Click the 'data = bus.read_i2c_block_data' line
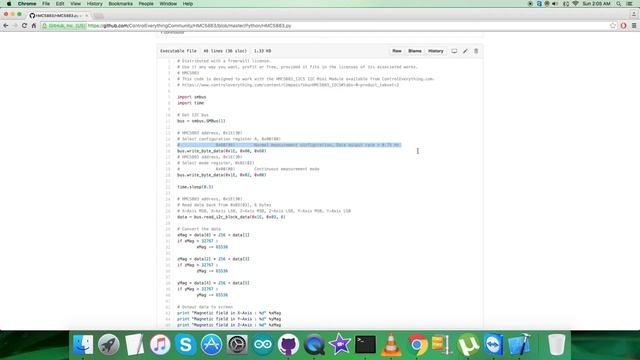Screen dimensions: 640x360 231,217
